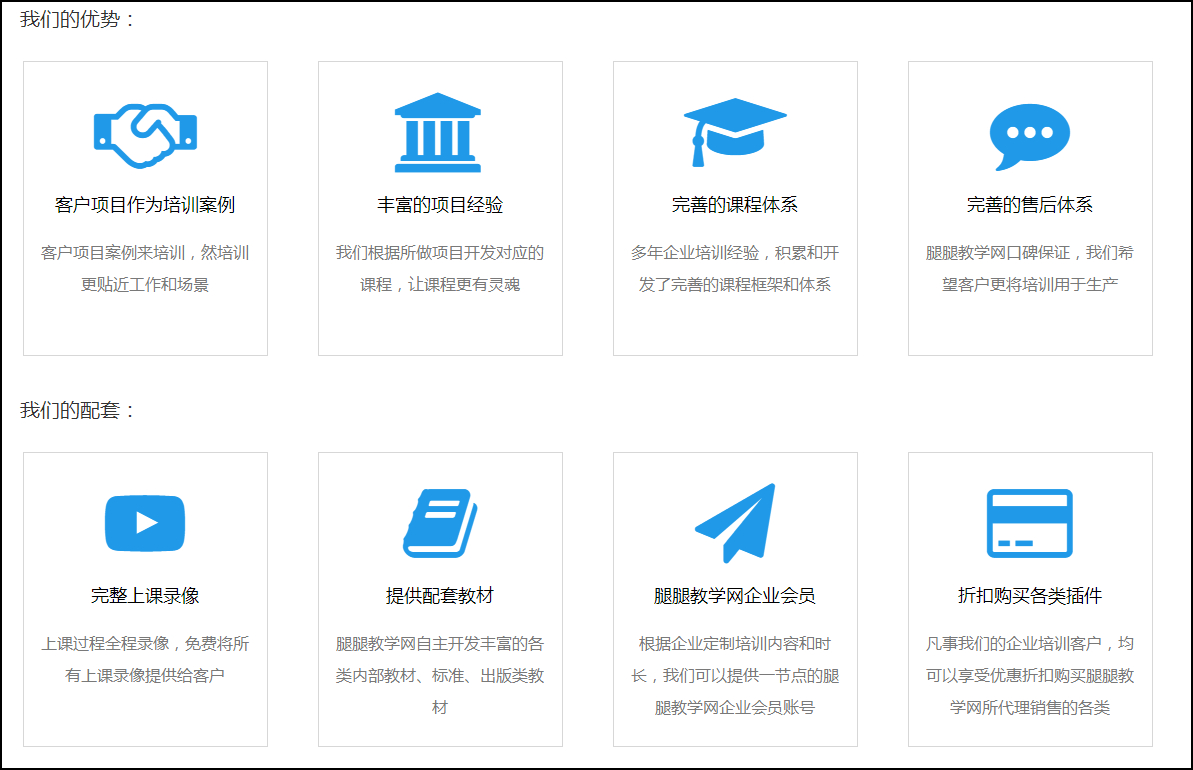Select the title 腿腿教学网企业会员
This screenshot has width=1193, height=770.
coord(735,596)
